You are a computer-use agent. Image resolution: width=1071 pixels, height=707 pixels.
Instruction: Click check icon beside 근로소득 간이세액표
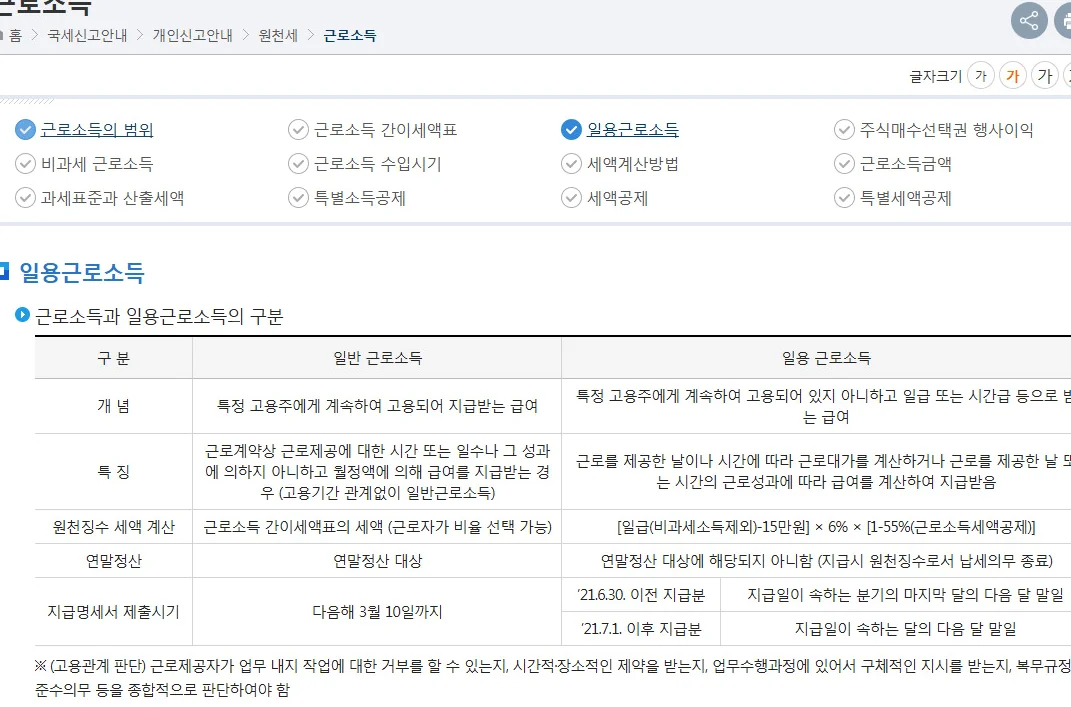[x=298, y=129]
